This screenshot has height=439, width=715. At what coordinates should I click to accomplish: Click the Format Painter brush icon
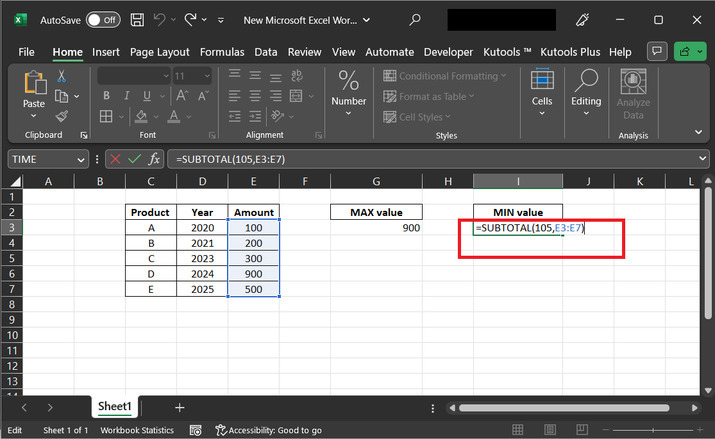pyautogui.click(x=62, y=116)
